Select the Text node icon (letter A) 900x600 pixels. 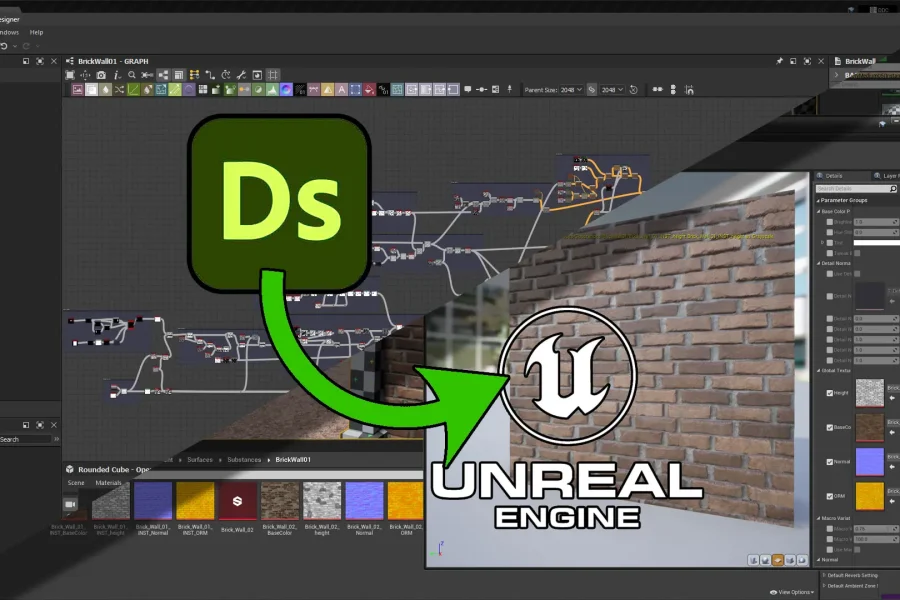coord(340,90)
